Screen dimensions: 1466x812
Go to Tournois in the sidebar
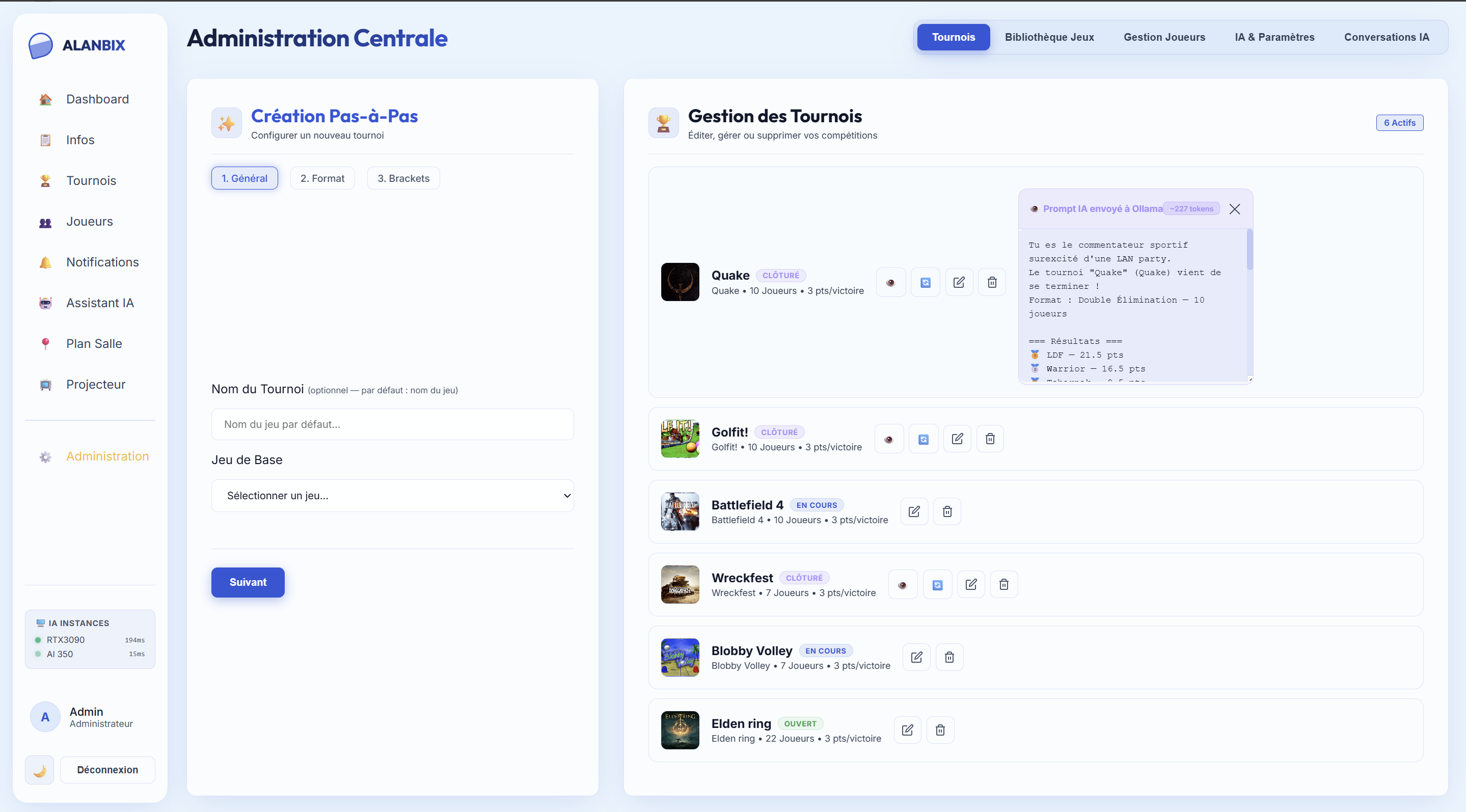[90, 180]
